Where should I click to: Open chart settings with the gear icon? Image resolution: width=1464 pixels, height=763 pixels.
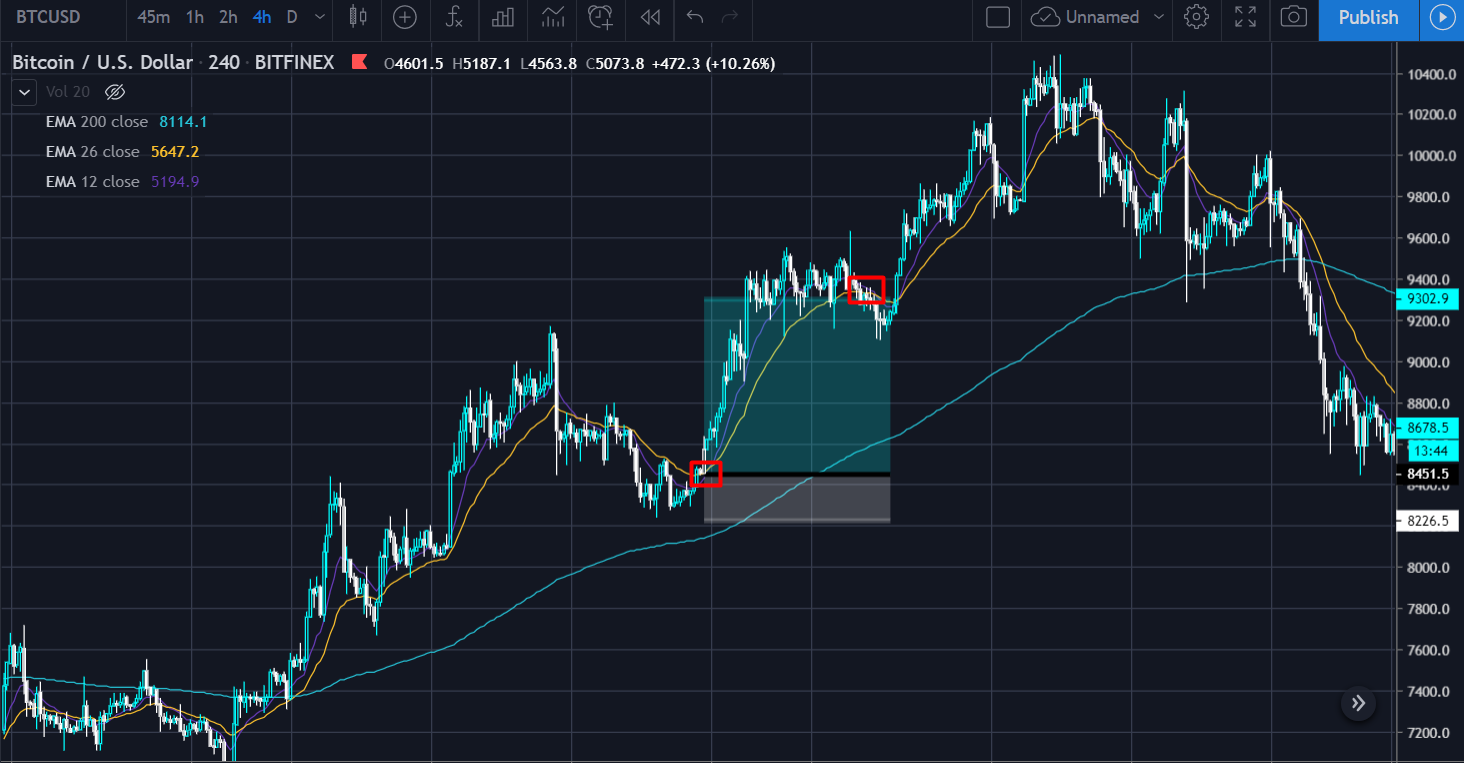pos(1196,19)
